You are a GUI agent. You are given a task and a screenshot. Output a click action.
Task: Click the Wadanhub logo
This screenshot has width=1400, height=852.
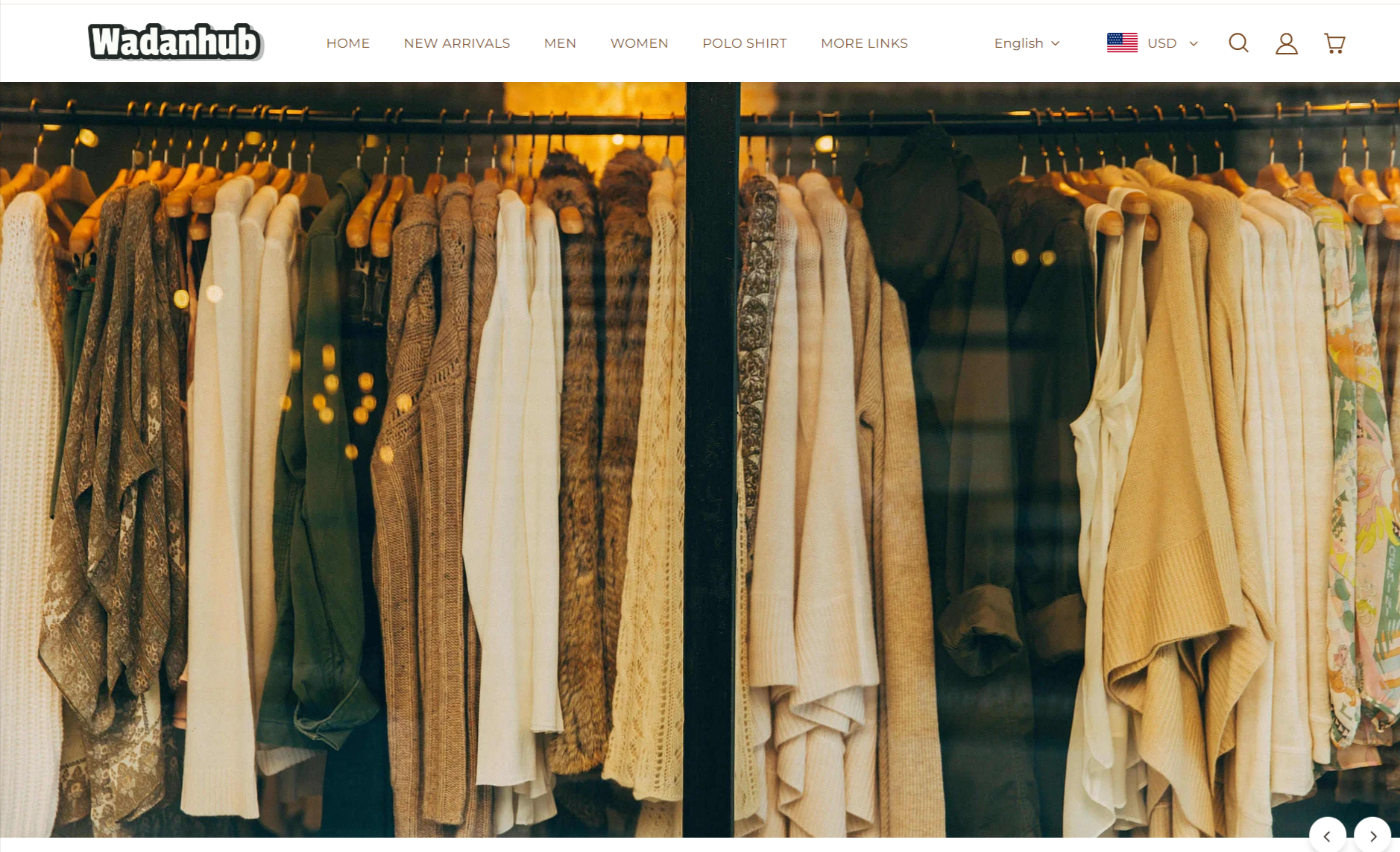point(175,42)
